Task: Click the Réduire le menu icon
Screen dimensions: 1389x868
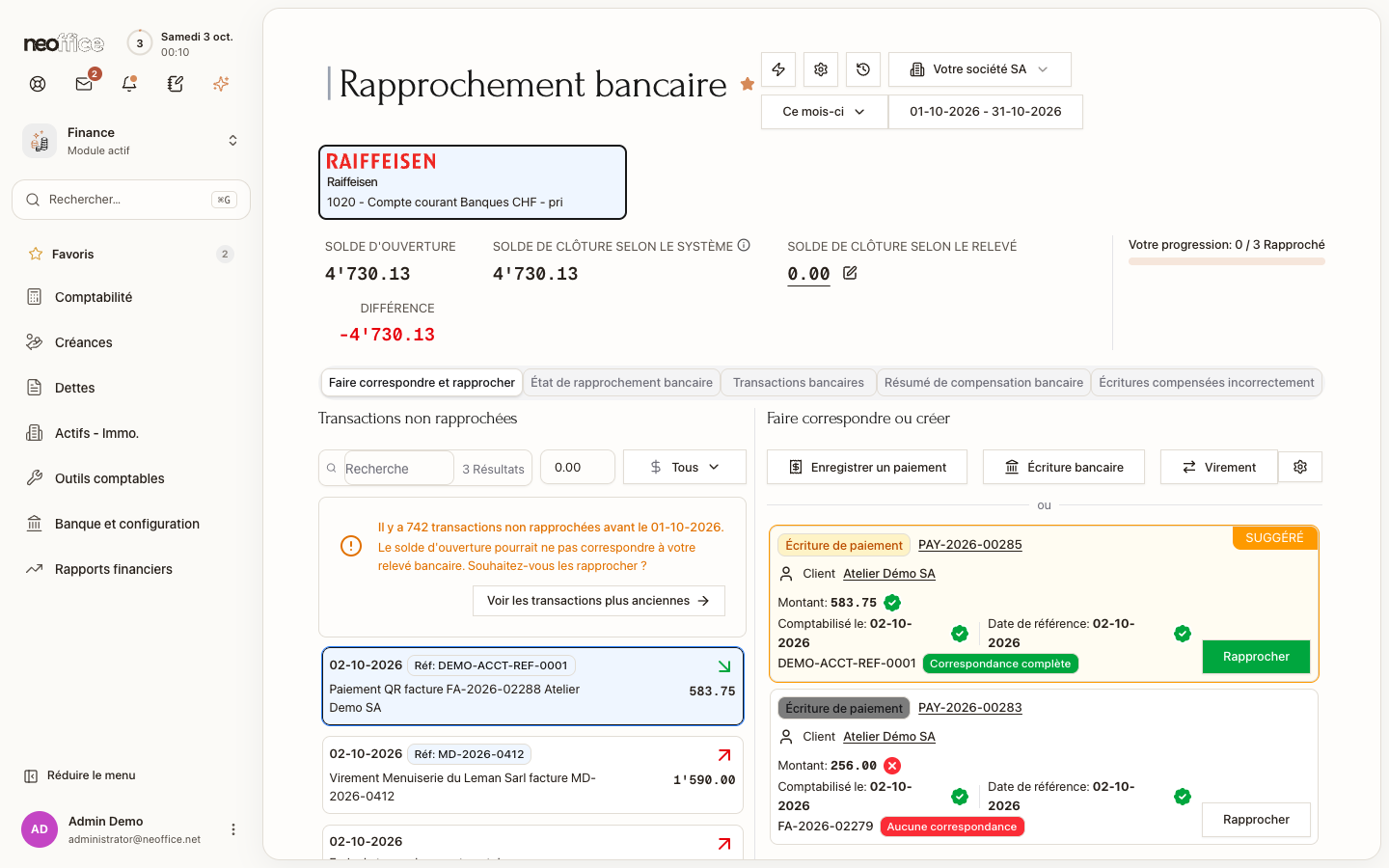Action: point(31,775)
